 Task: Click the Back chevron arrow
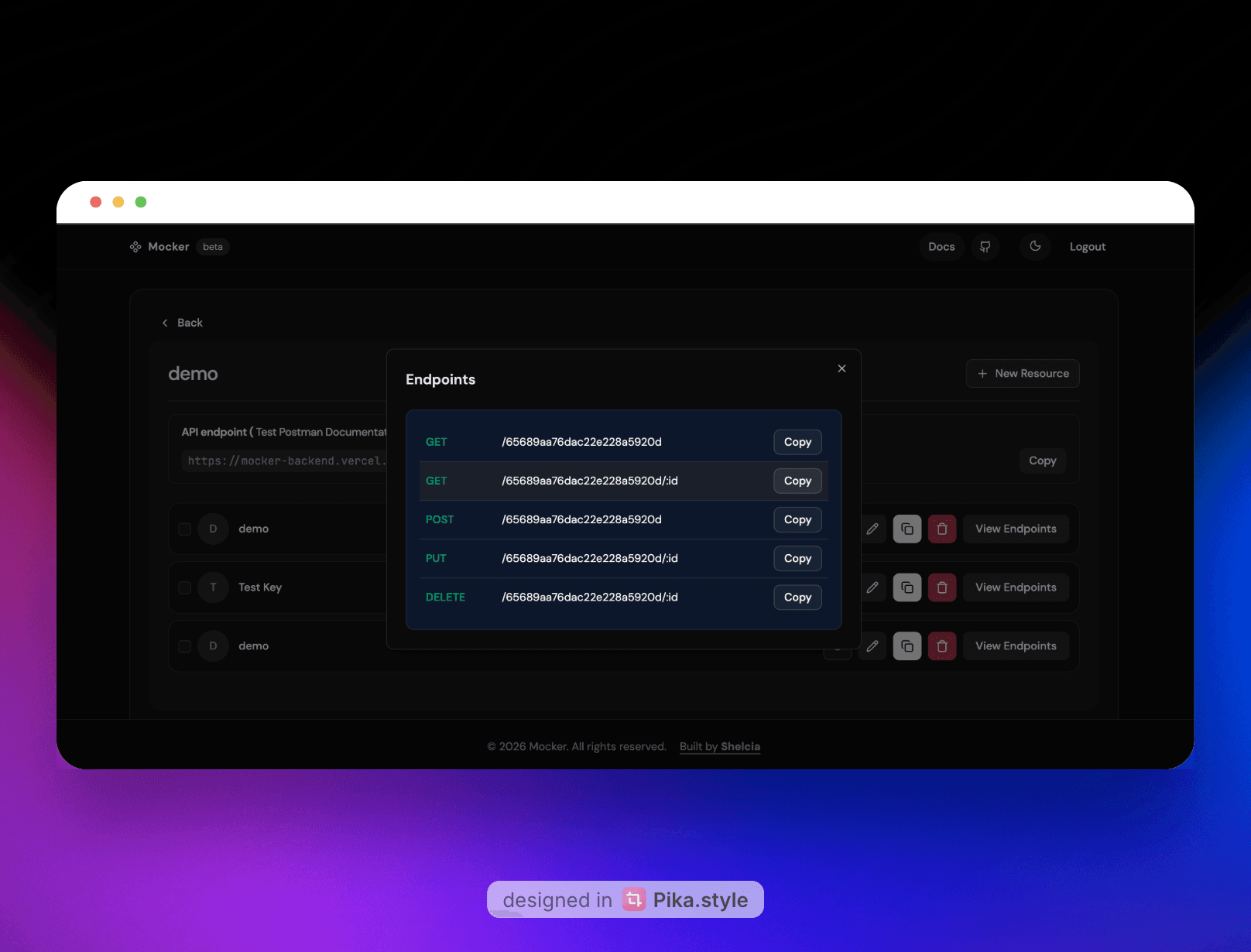(x=165, y=323)
